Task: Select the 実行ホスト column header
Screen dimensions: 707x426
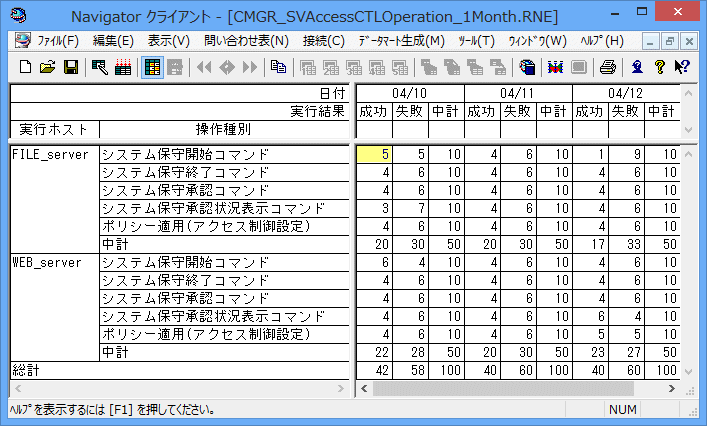Action: [54, 129]
